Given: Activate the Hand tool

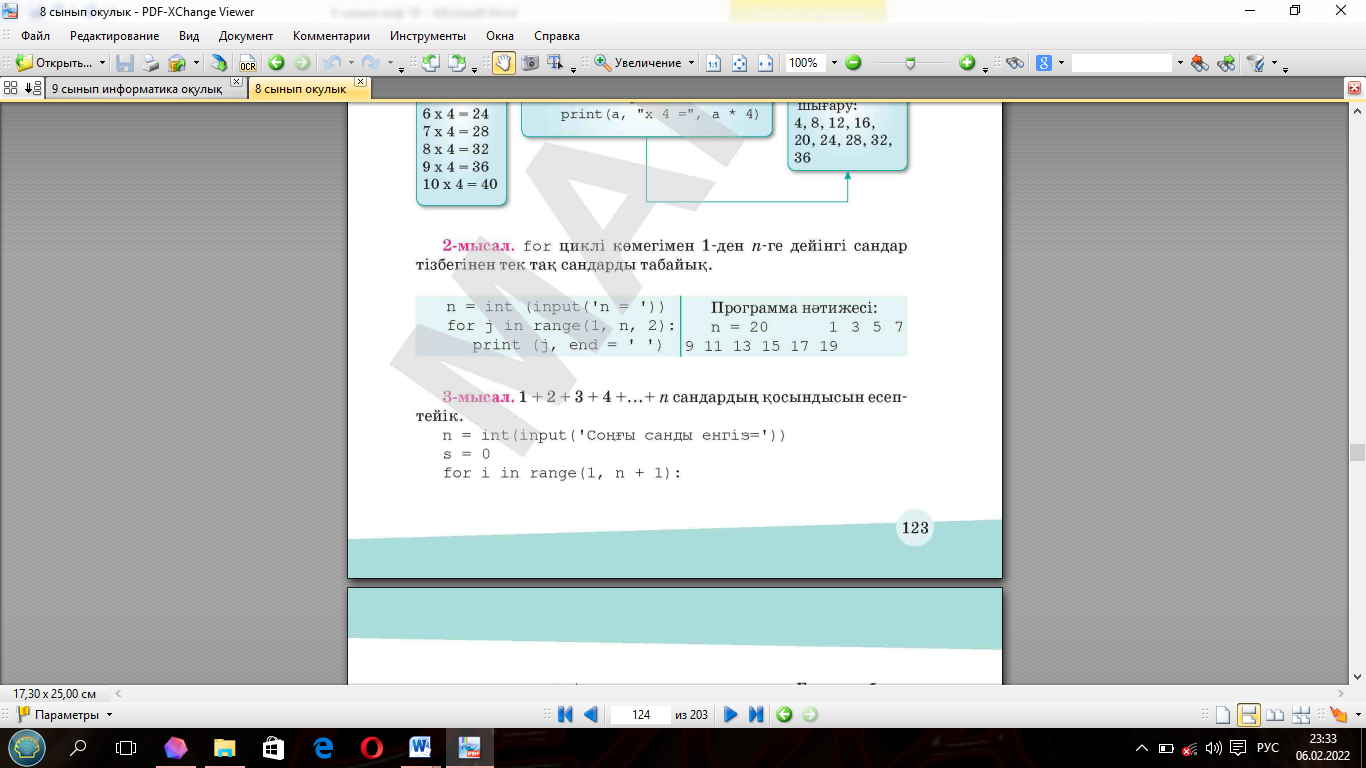Looking at the screenshot, I should (x=503, y=63).
